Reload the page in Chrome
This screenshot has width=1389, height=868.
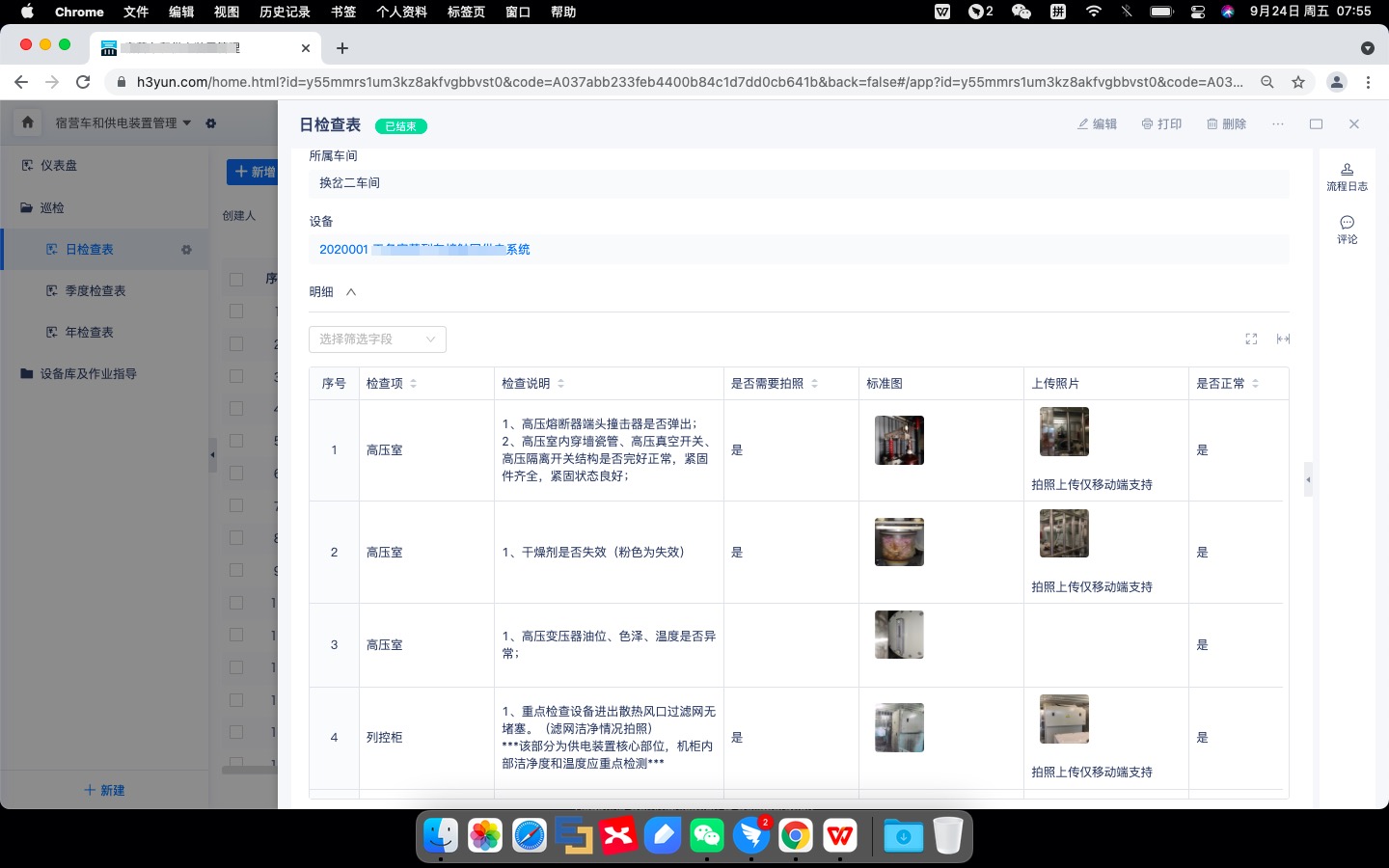(83, 82)
